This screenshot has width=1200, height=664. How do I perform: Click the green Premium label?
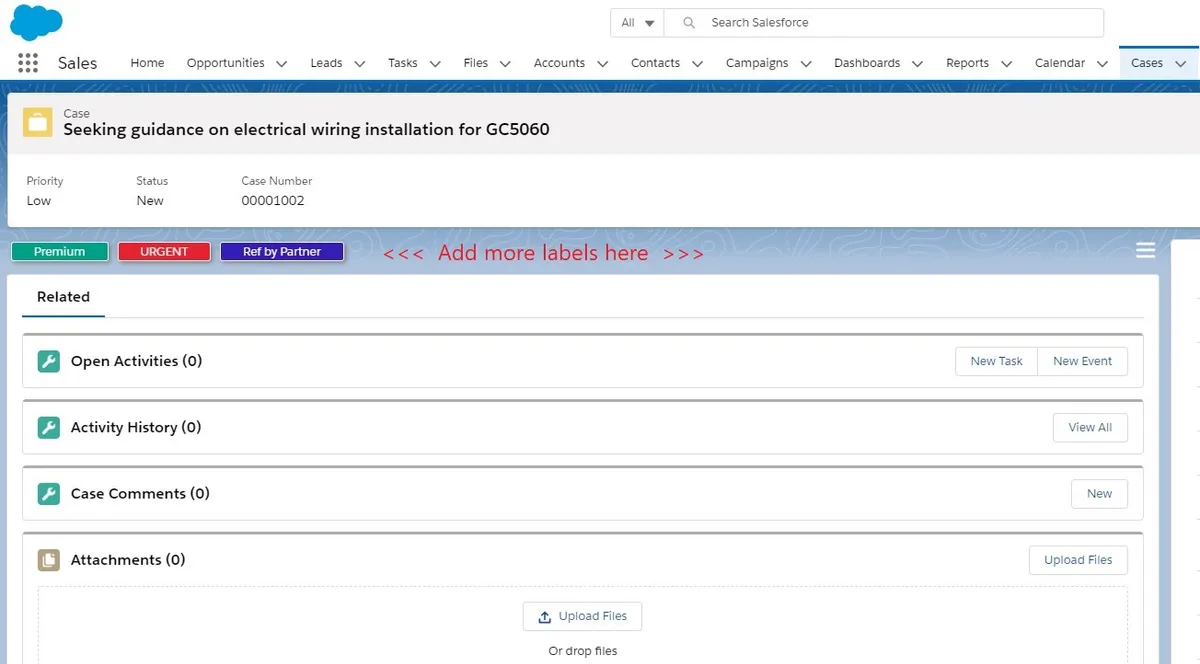60,252
